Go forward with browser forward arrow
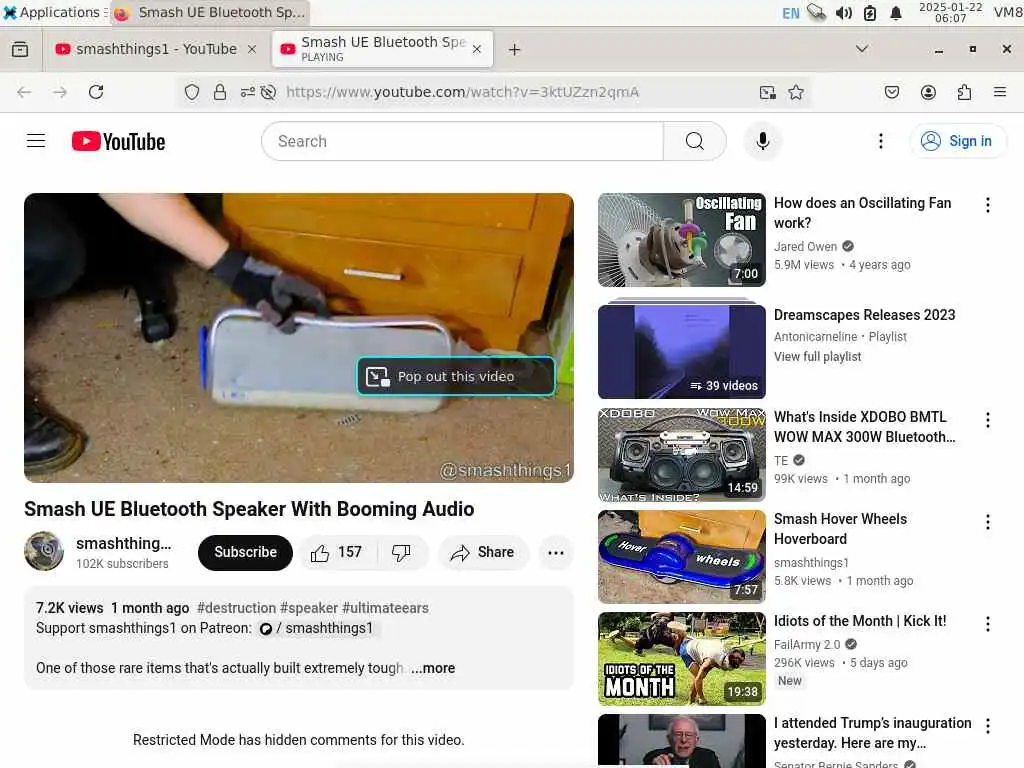The width and height of the screenshot is (1024, 768). point(60,92)
